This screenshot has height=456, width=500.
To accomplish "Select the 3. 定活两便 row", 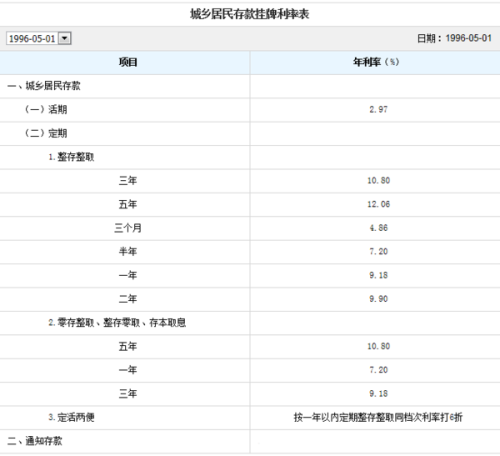I will 250,417.
